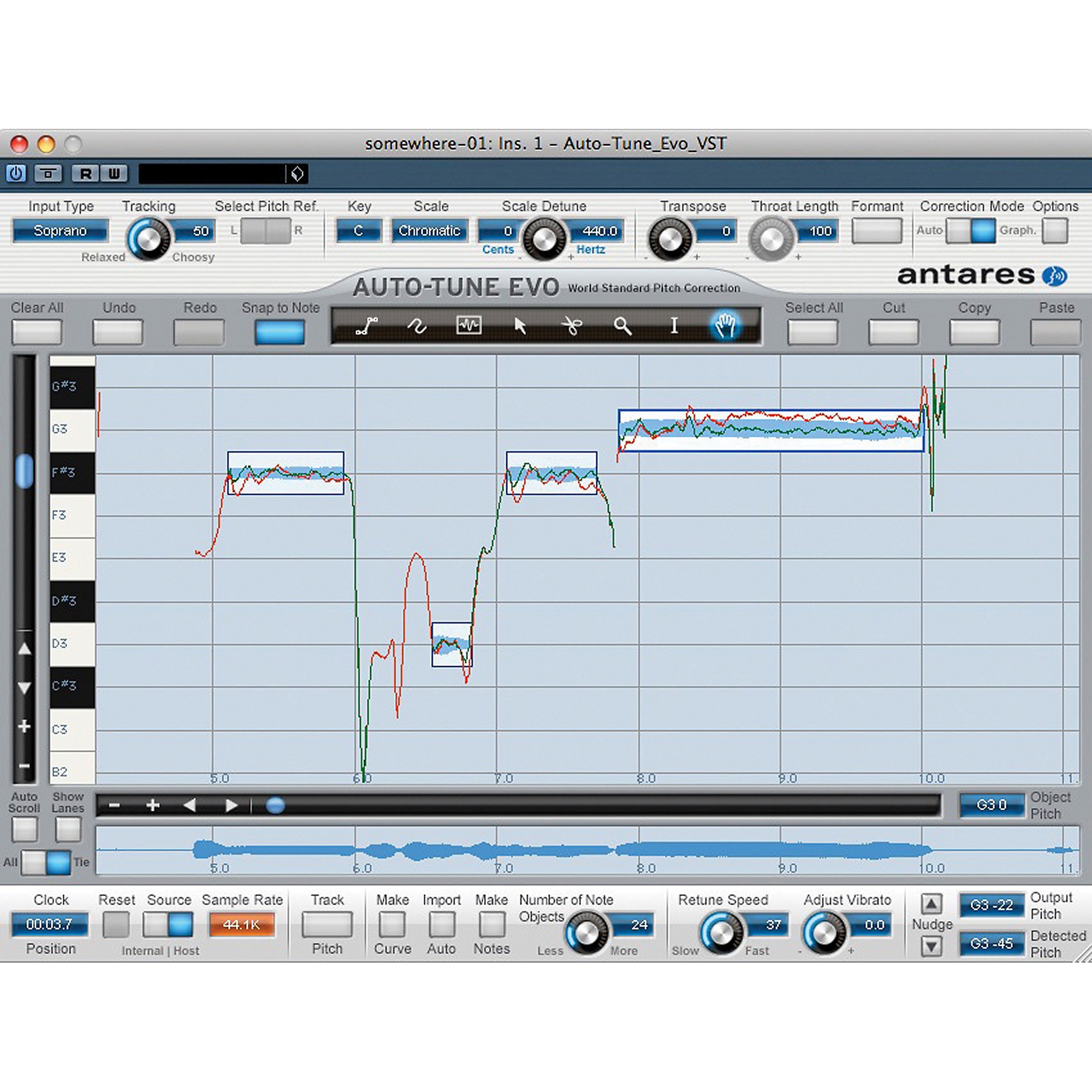This screenshot has height=1092, width=1092.
Task: Open the Key C dropdown
Action: (358, 230)
